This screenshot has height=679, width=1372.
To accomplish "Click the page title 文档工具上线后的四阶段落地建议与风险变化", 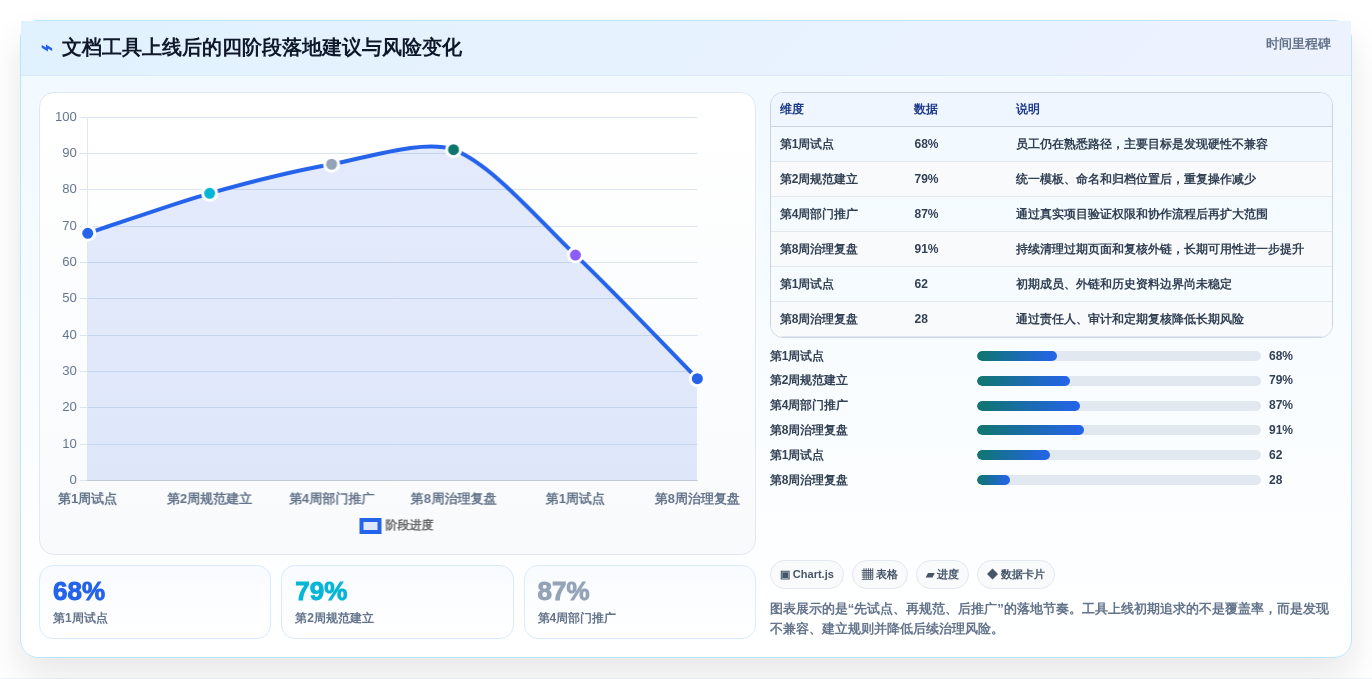I will [262, 48].
